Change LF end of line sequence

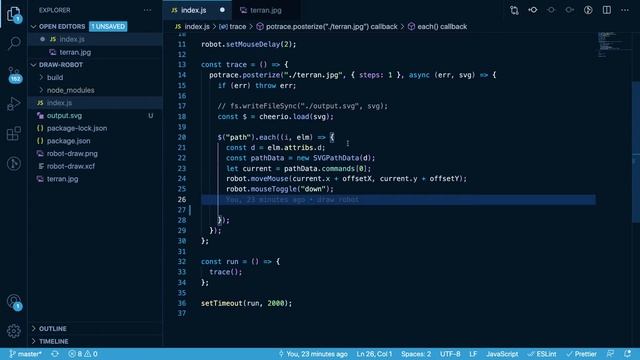click(473, 354)
